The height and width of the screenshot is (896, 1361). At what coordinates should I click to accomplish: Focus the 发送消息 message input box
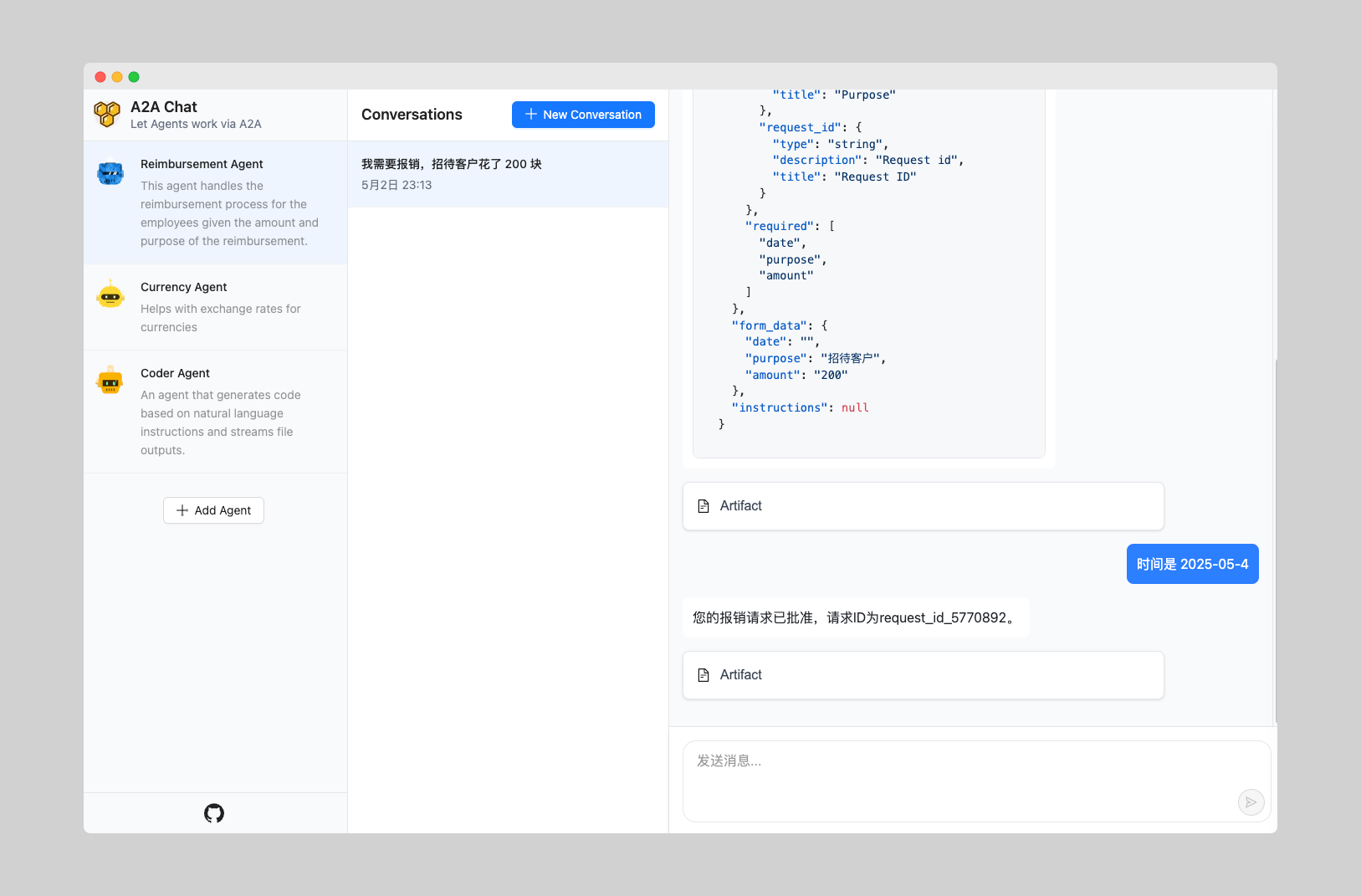tap(976, 781)
